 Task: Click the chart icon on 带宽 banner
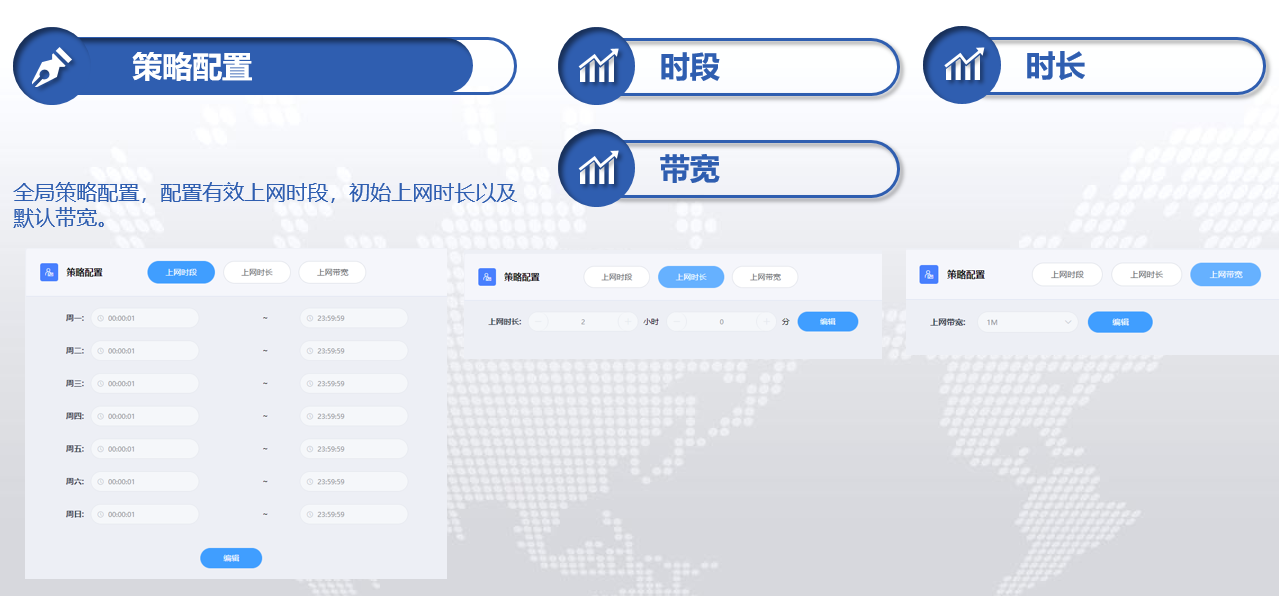pos(597,169)
